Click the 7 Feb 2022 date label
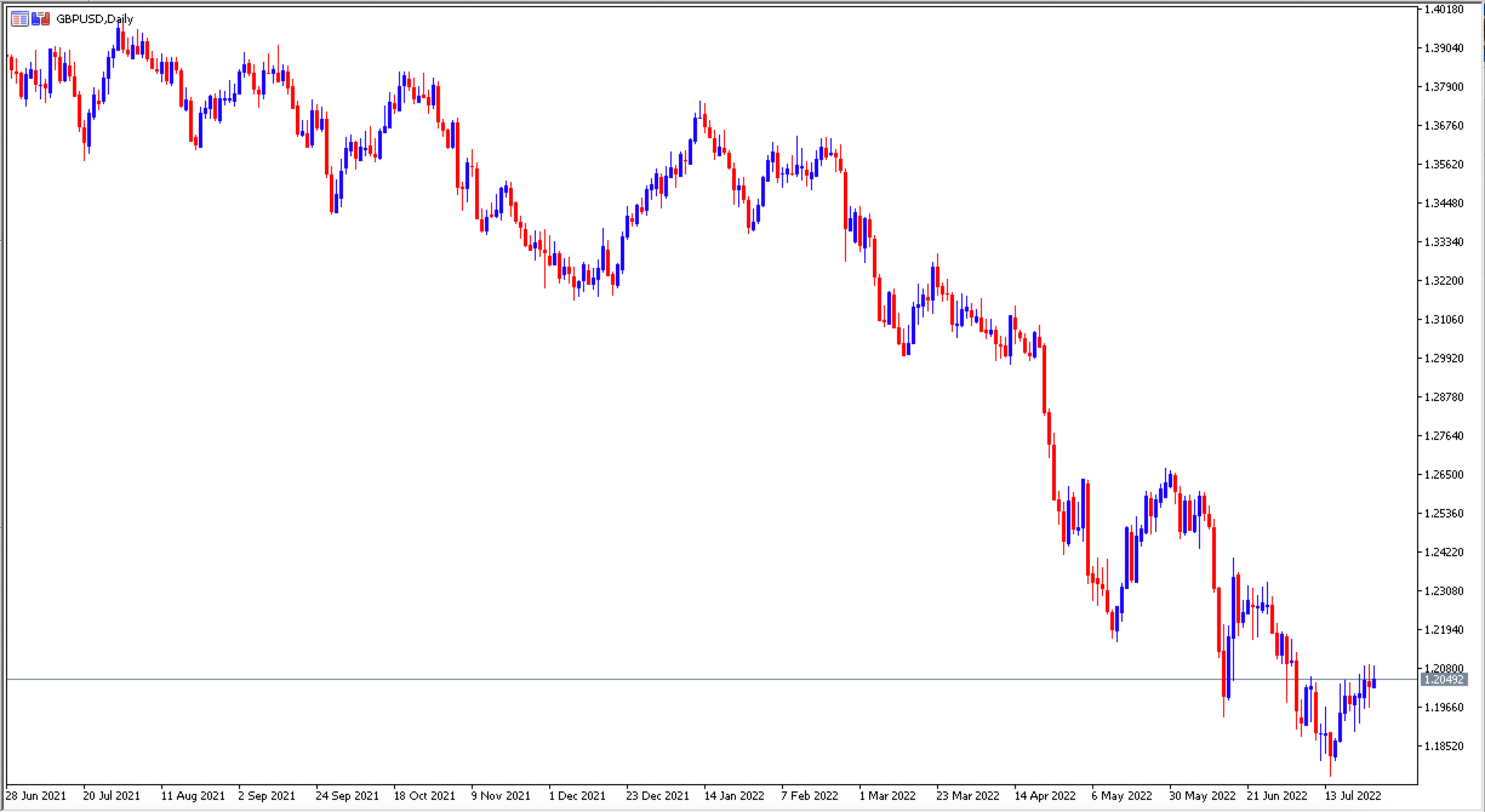 [810, 796]
